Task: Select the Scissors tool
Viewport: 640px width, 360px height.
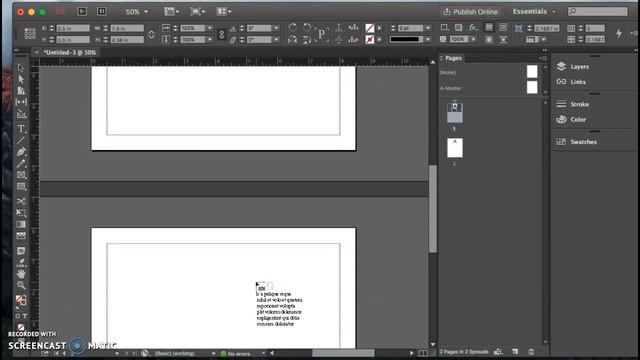Action: [21, 201]
